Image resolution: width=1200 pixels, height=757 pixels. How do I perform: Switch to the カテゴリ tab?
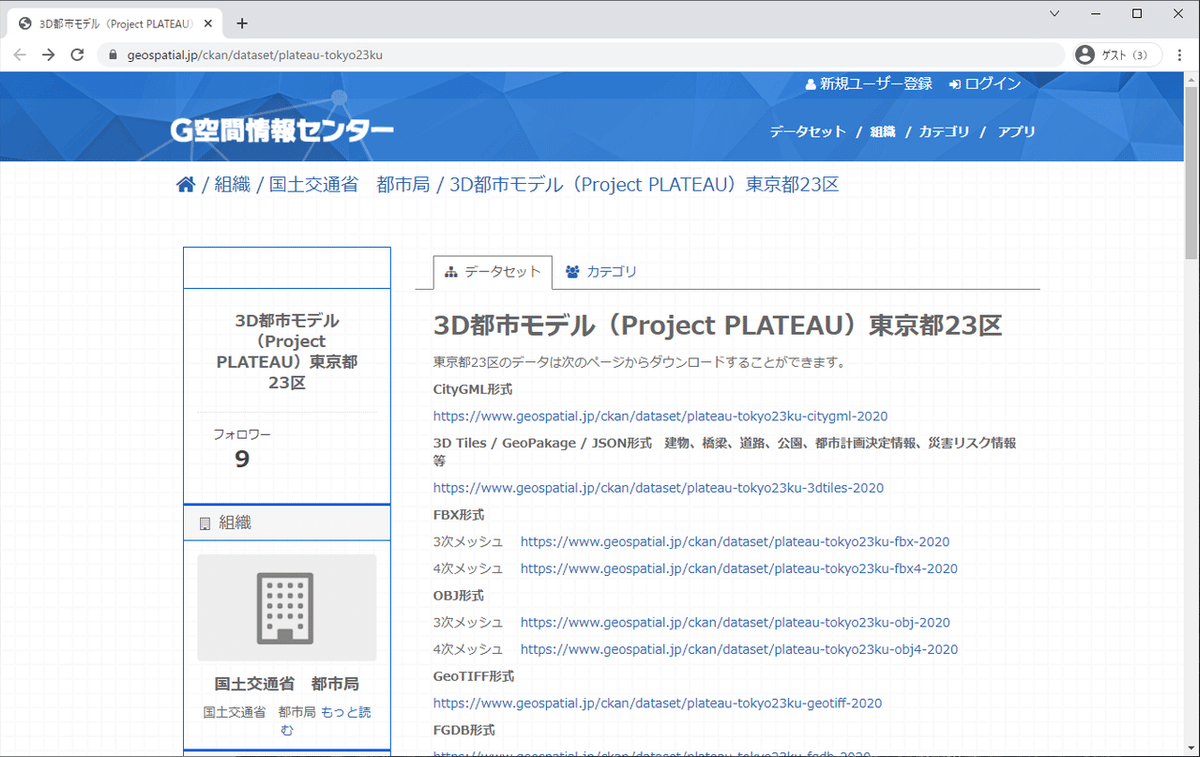point(601,272)
